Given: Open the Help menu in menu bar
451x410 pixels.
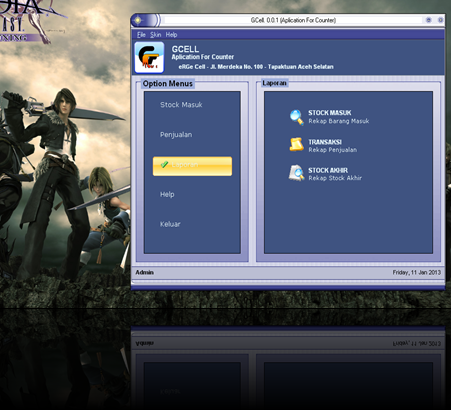Looking at the screenshot, I should click(171, 35).
